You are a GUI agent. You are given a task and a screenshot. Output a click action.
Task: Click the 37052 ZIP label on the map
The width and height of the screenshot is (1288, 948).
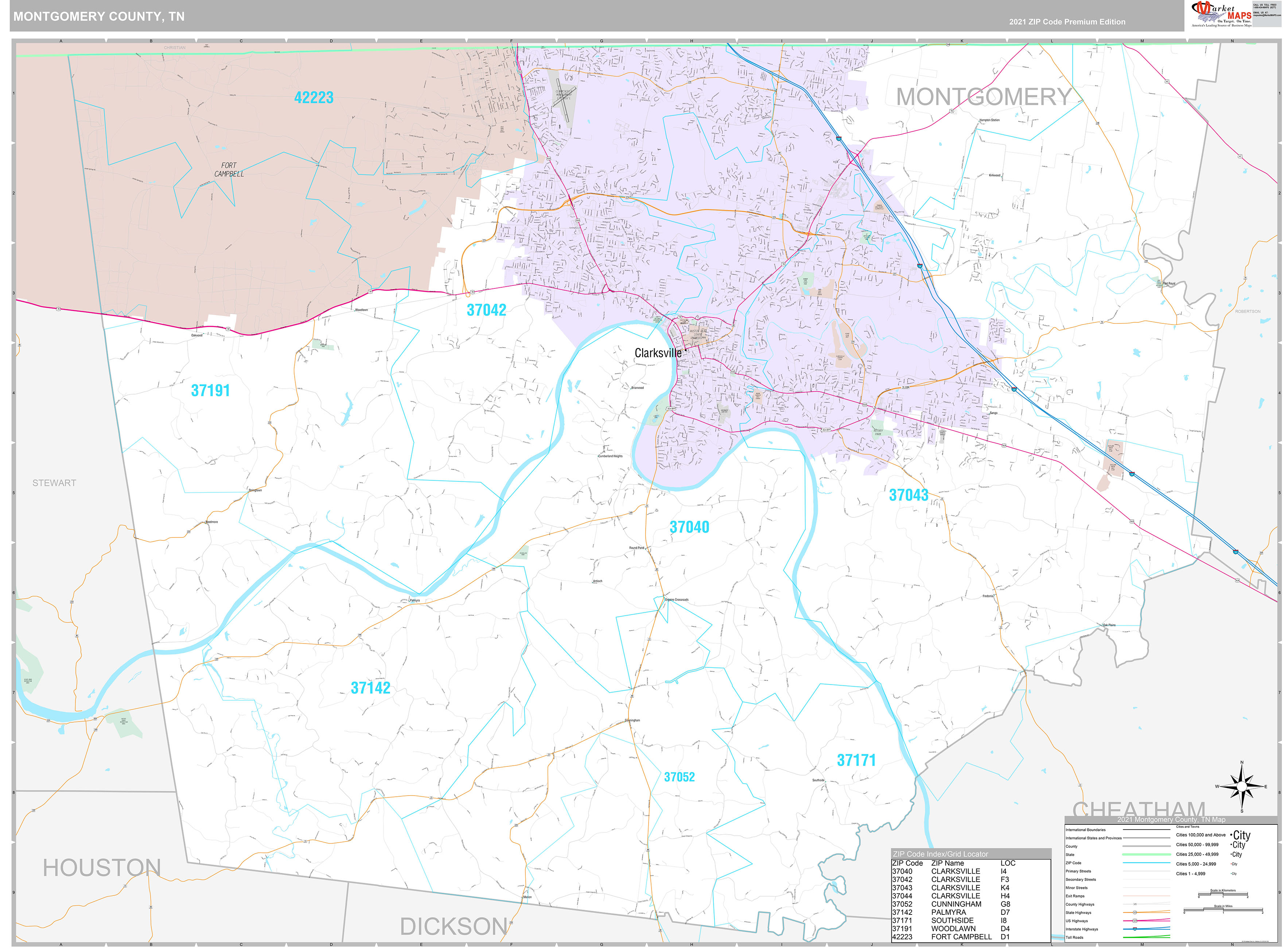(679, 777)
